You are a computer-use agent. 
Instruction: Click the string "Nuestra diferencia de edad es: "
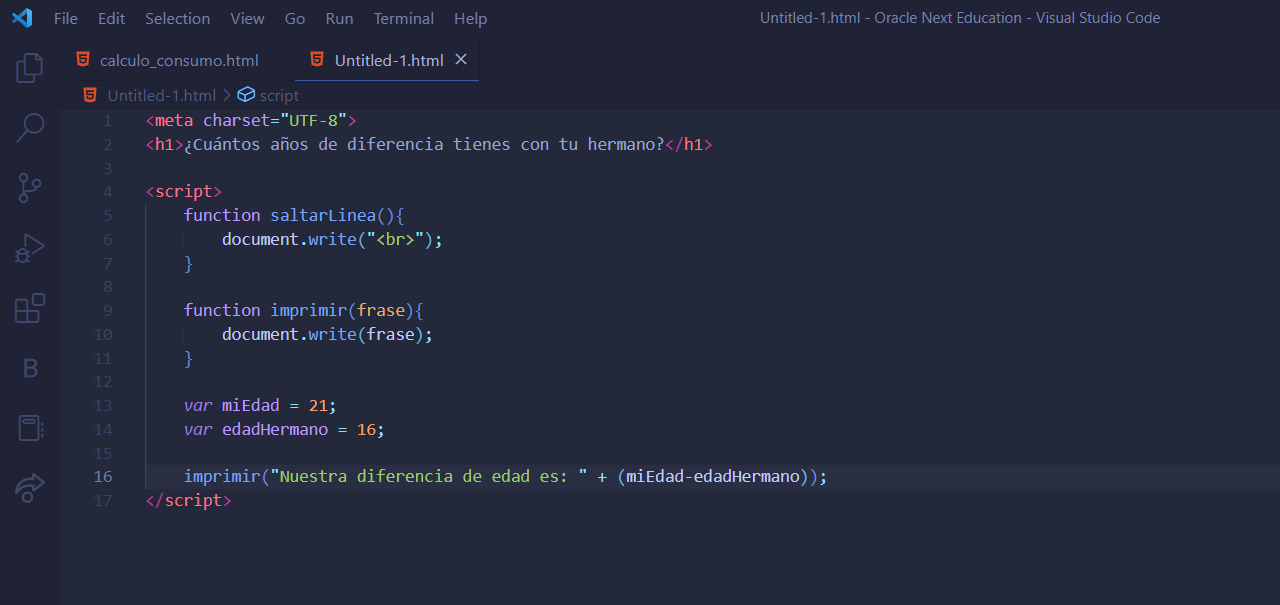tap(429, 477)
